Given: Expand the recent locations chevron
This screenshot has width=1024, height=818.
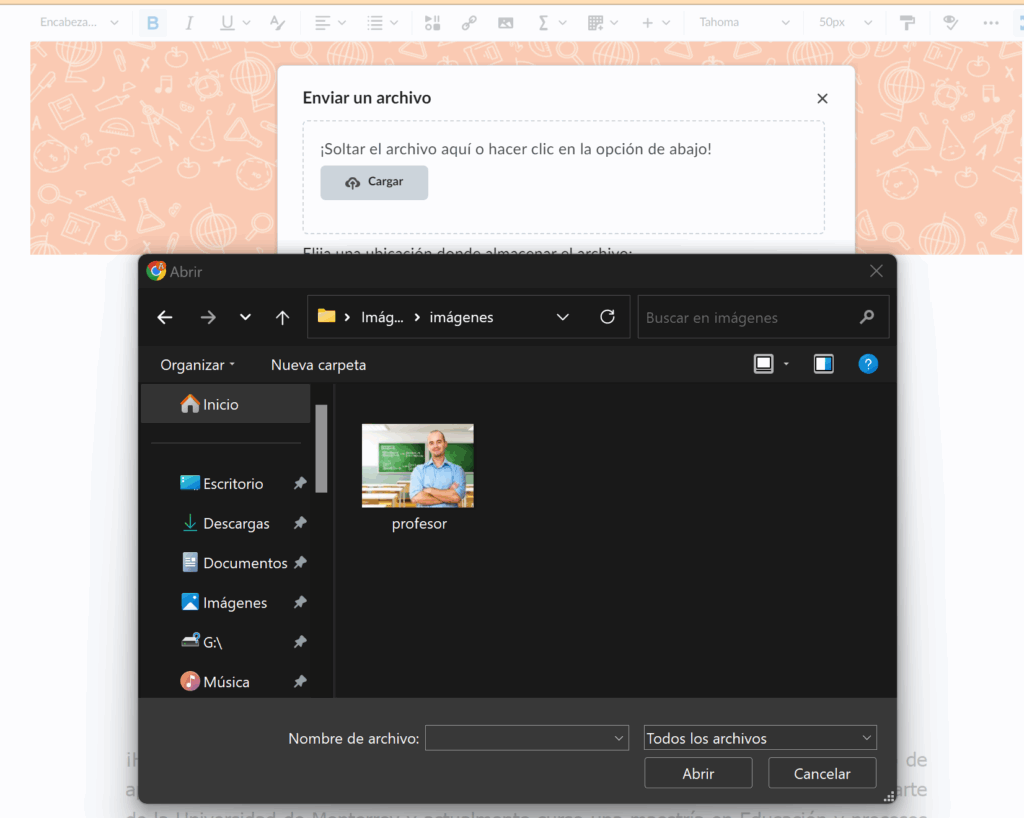Looking at the screenshot, I should 245,317.
